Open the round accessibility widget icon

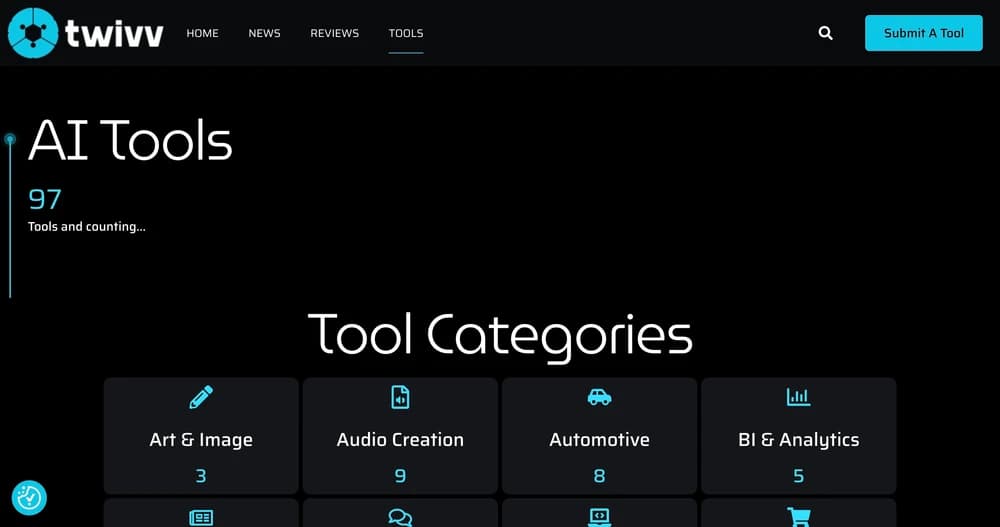point(29,498)
